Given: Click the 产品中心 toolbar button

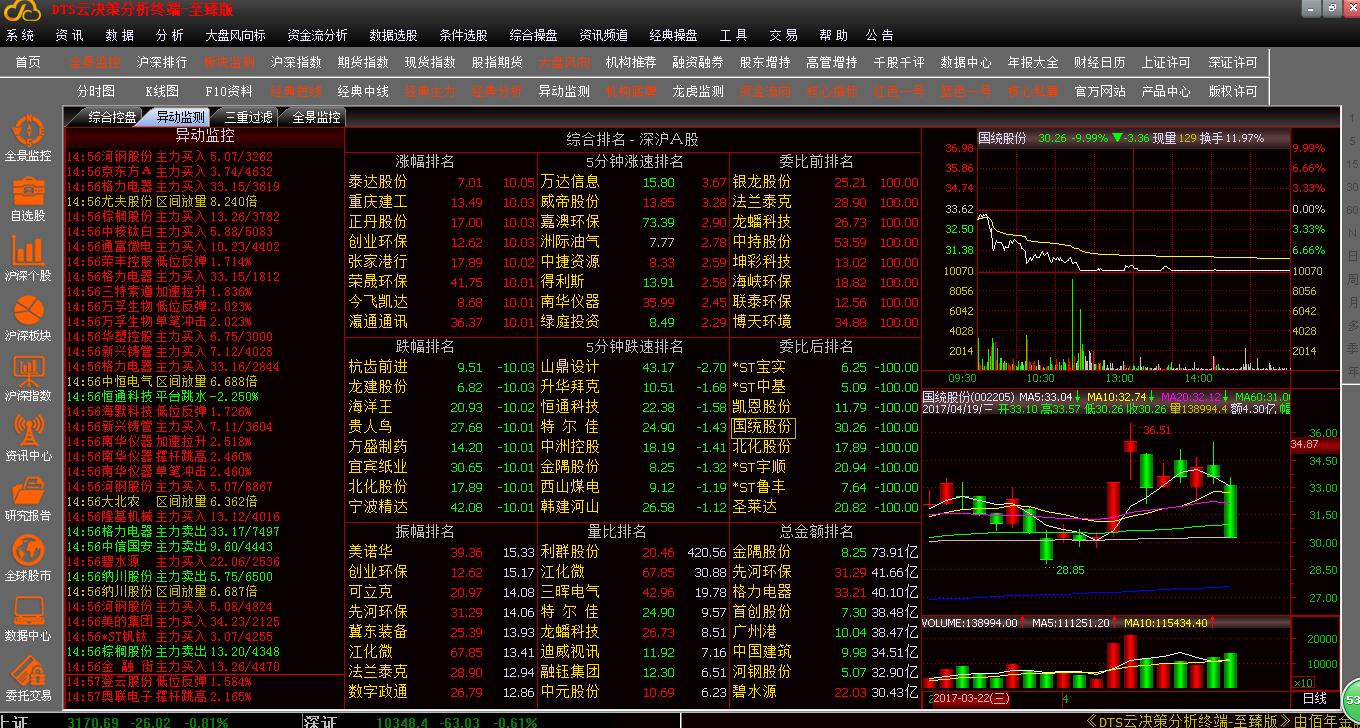Looking at the screenshot, I should click(1167, 91).
